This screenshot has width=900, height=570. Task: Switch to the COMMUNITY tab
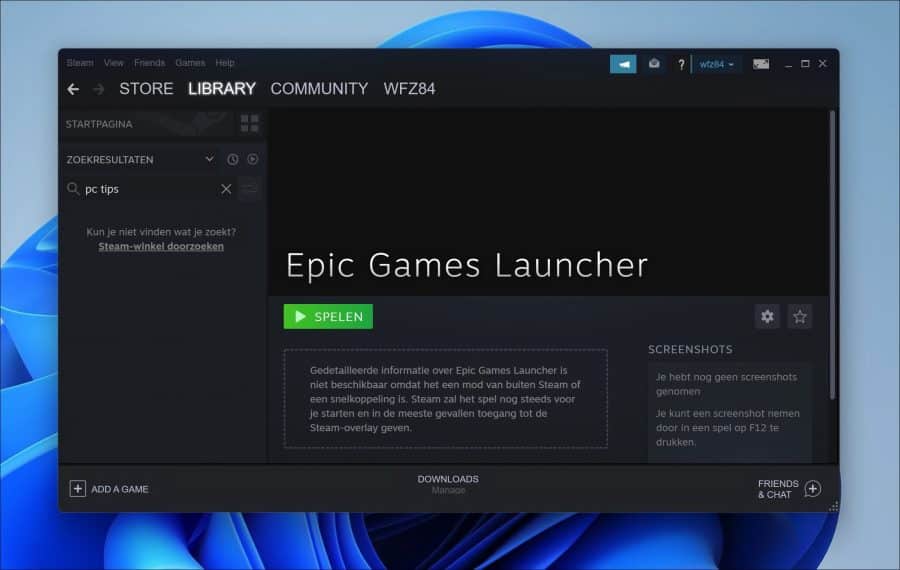tap(319, 89)
